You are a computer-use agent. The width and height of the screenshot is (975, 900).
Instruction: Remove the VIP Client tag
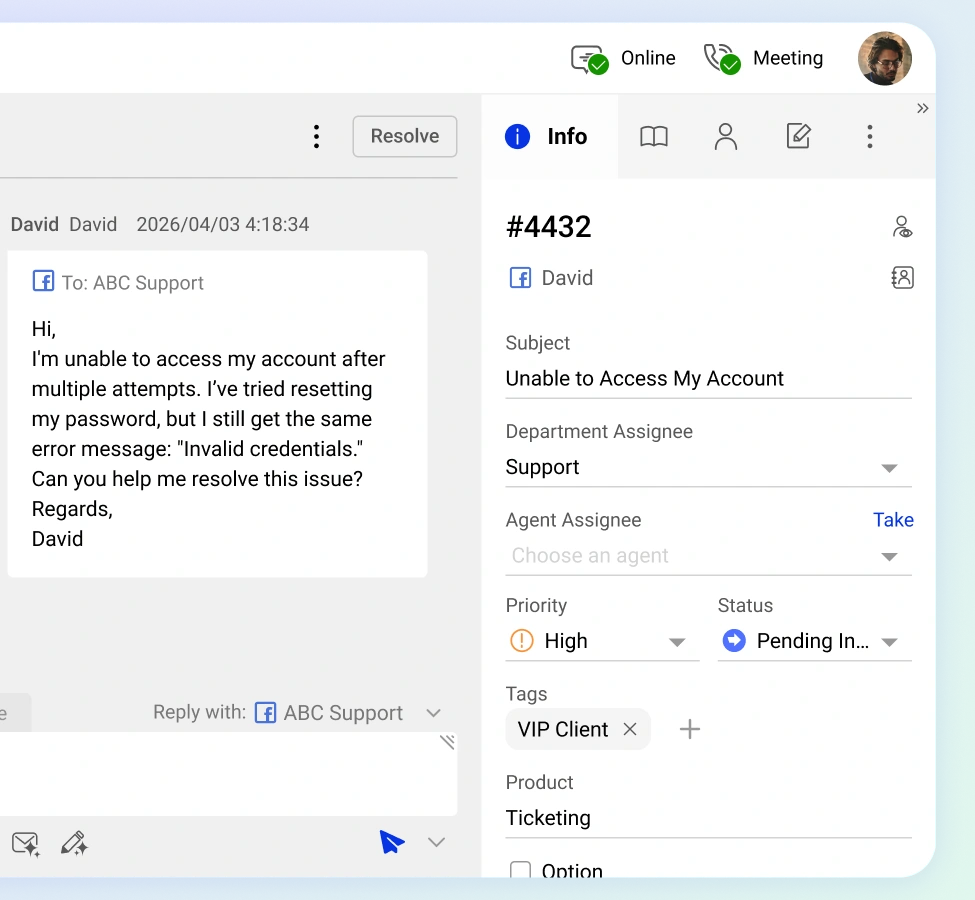coord(630,729)
